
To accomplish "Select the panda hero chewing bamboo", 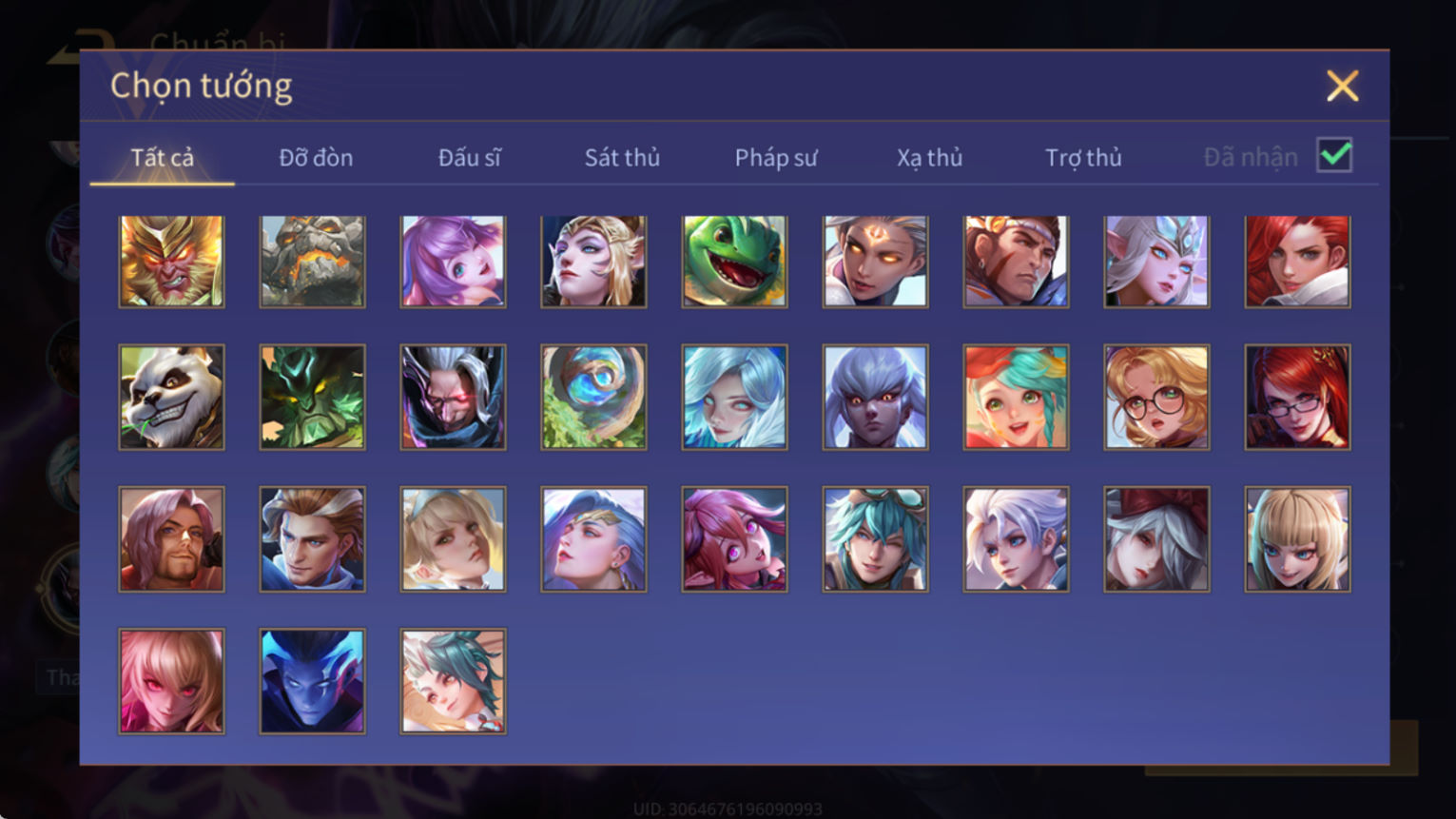I will click(171, 397).
